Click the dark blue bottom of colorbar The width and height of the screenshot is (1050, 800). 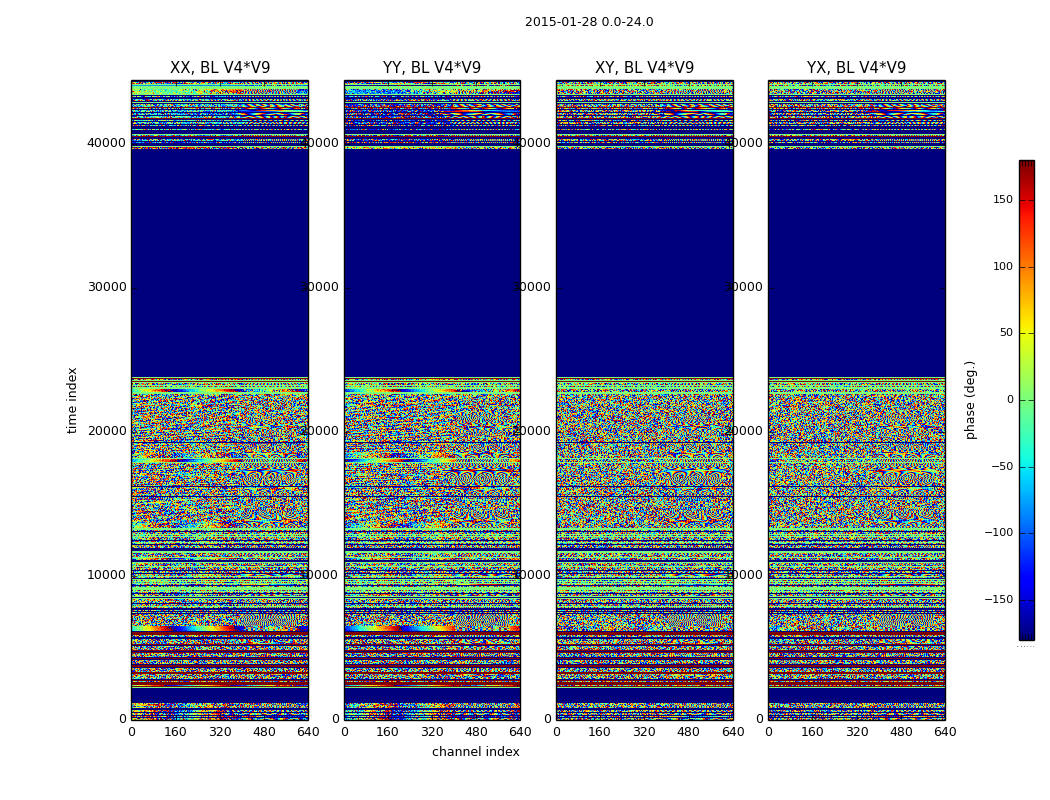click(x=1026, y=634)
